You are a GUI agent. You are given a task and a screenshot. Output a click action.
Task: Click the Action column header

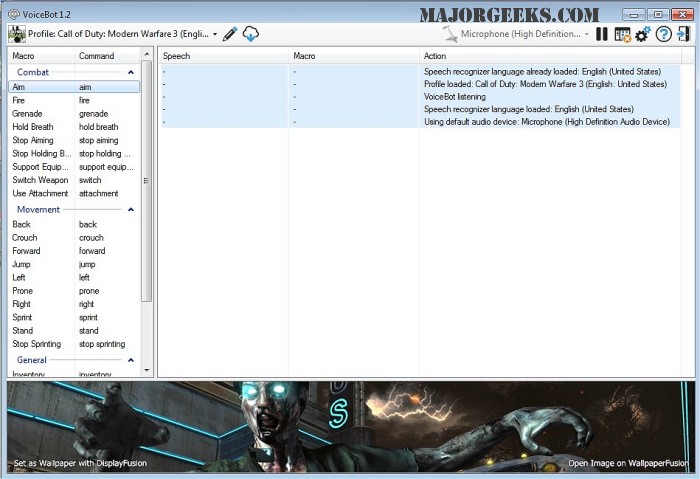tap(551, 56)
